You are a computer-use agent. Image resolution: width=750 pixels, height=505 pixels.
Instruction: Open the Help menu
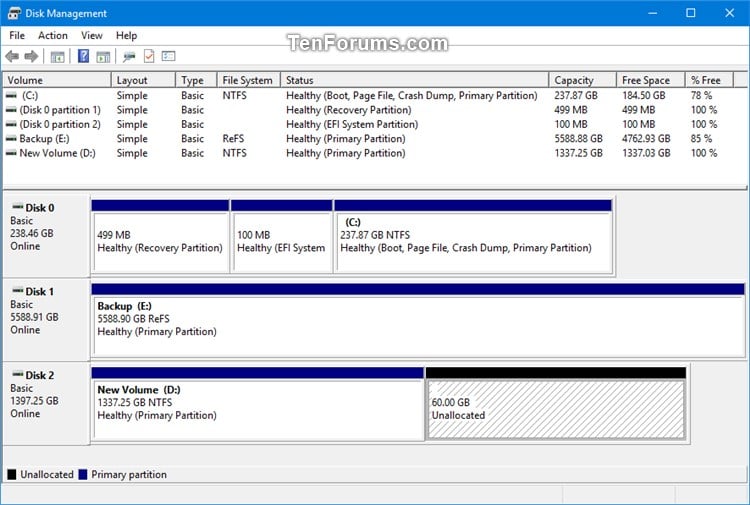126,35
